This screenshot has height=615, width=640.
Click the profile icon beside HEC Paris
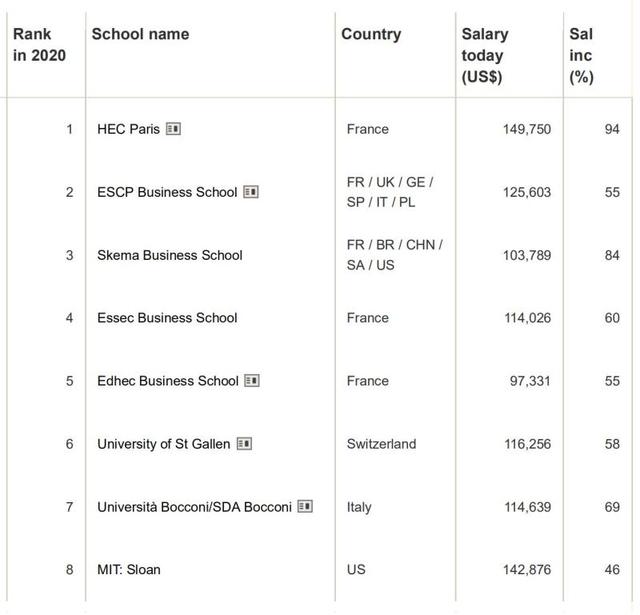coord(173,129)
